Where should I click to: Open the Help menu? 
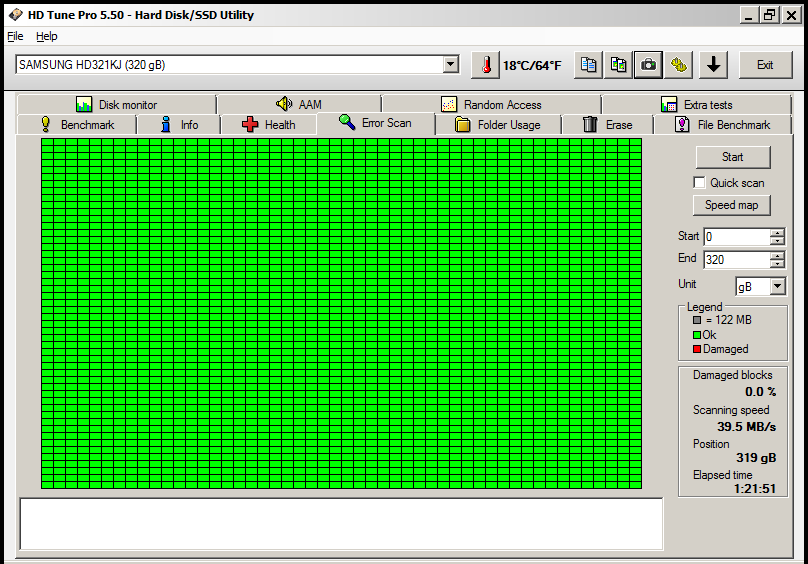point(46,36)
